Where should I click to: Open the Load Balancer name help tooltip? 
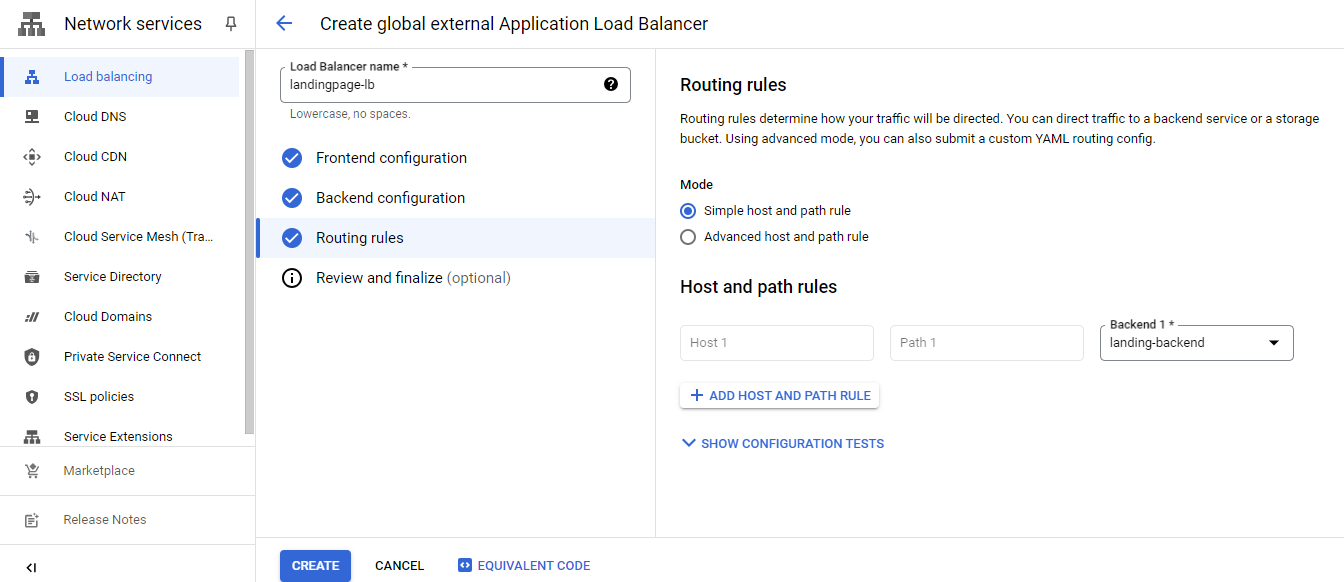610,85
